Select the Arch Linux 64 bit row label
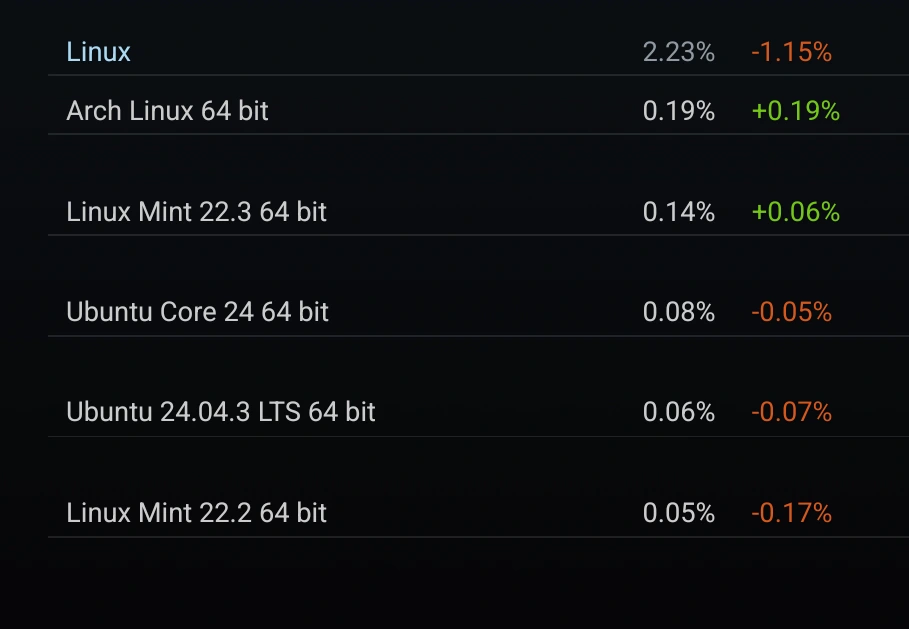Image resolution: width=909 pixels, height=629 pixels. [167, 111]
